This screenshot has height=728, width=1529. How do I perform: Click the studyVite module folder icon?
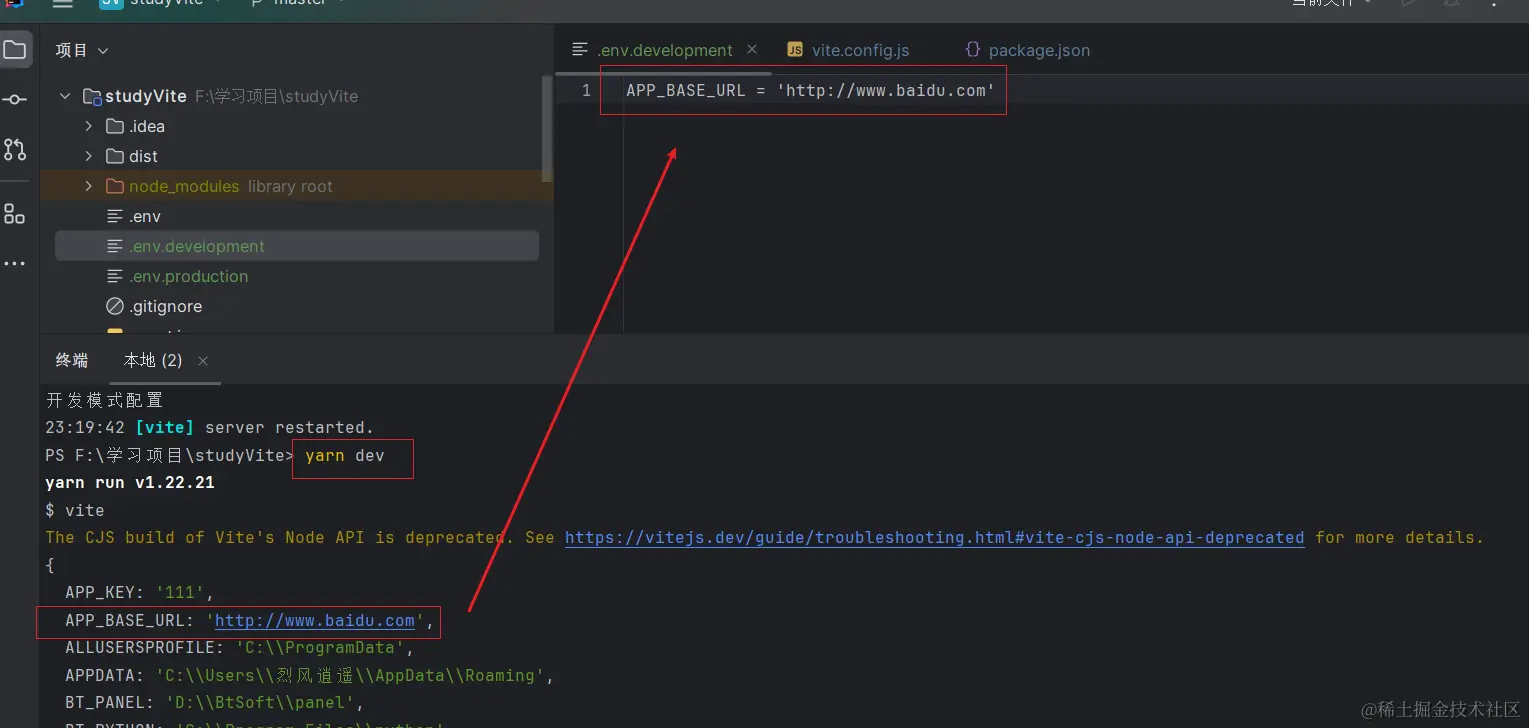92,96
